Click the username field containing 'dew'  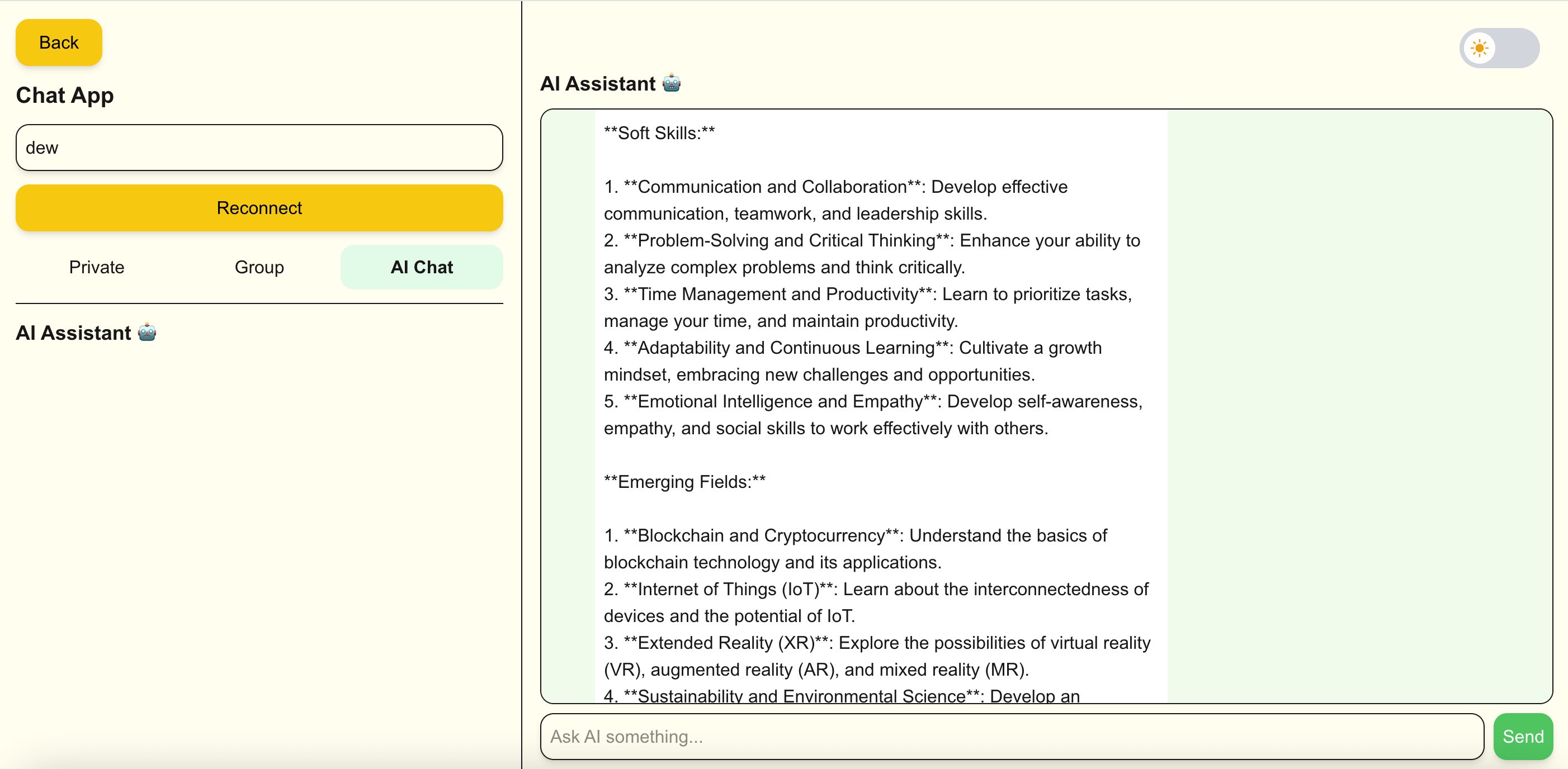pos(259,148)
